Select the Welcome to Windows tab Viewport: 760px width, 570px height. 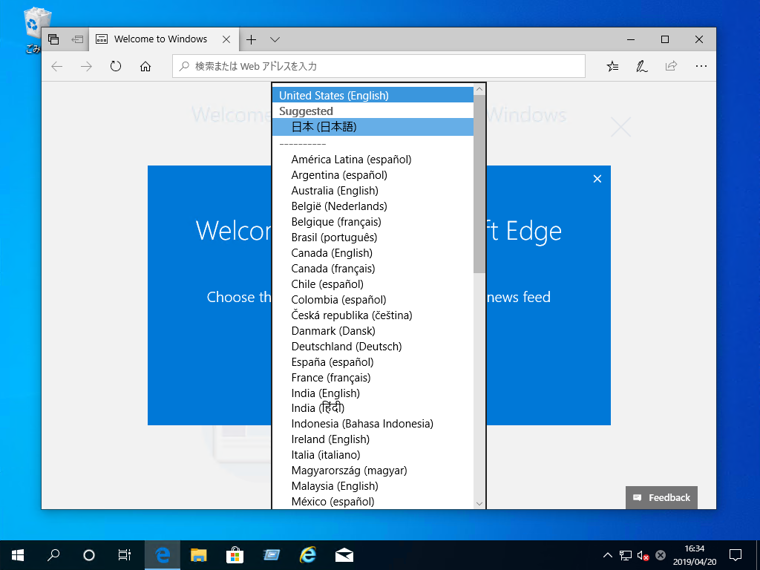pos(160,39)
